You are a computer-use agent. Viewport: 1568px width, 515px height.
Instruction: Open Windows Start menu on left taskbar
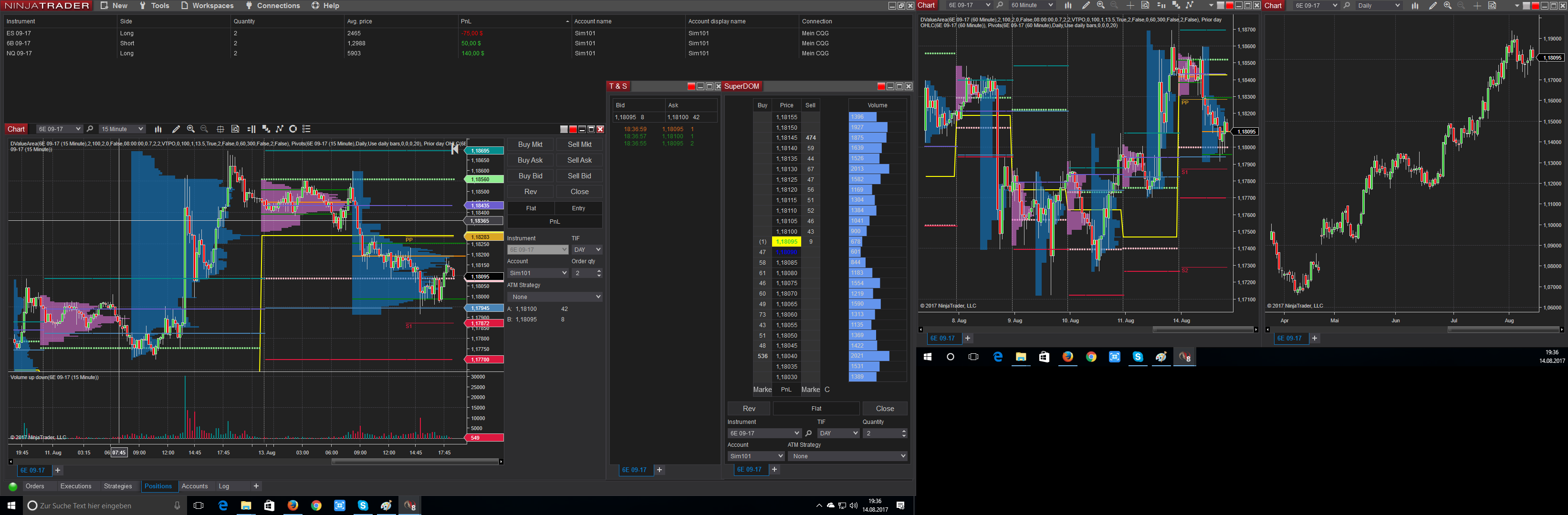[11, 505]
